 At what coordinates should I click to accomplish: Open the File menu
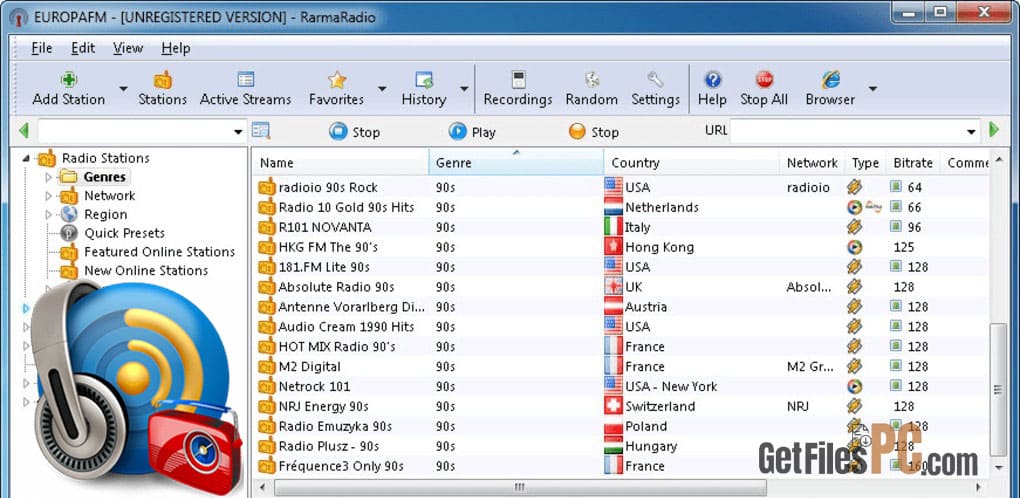[x=42, y=48]
